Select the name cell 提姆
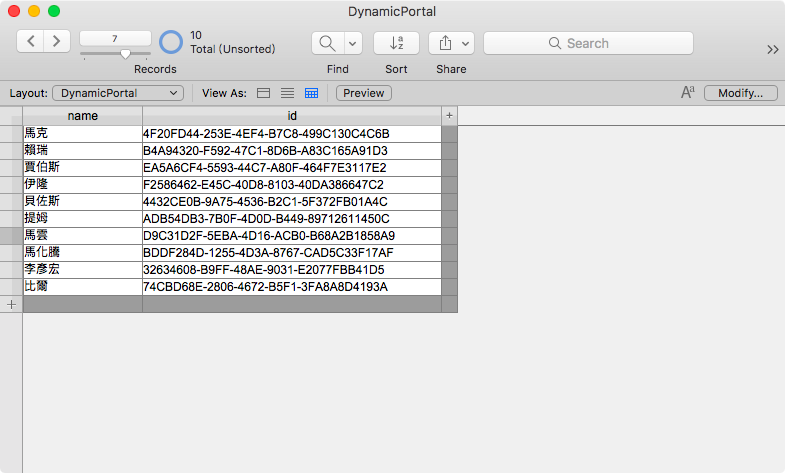The height and width of the screenshot is (473, 785). [83, 219]
